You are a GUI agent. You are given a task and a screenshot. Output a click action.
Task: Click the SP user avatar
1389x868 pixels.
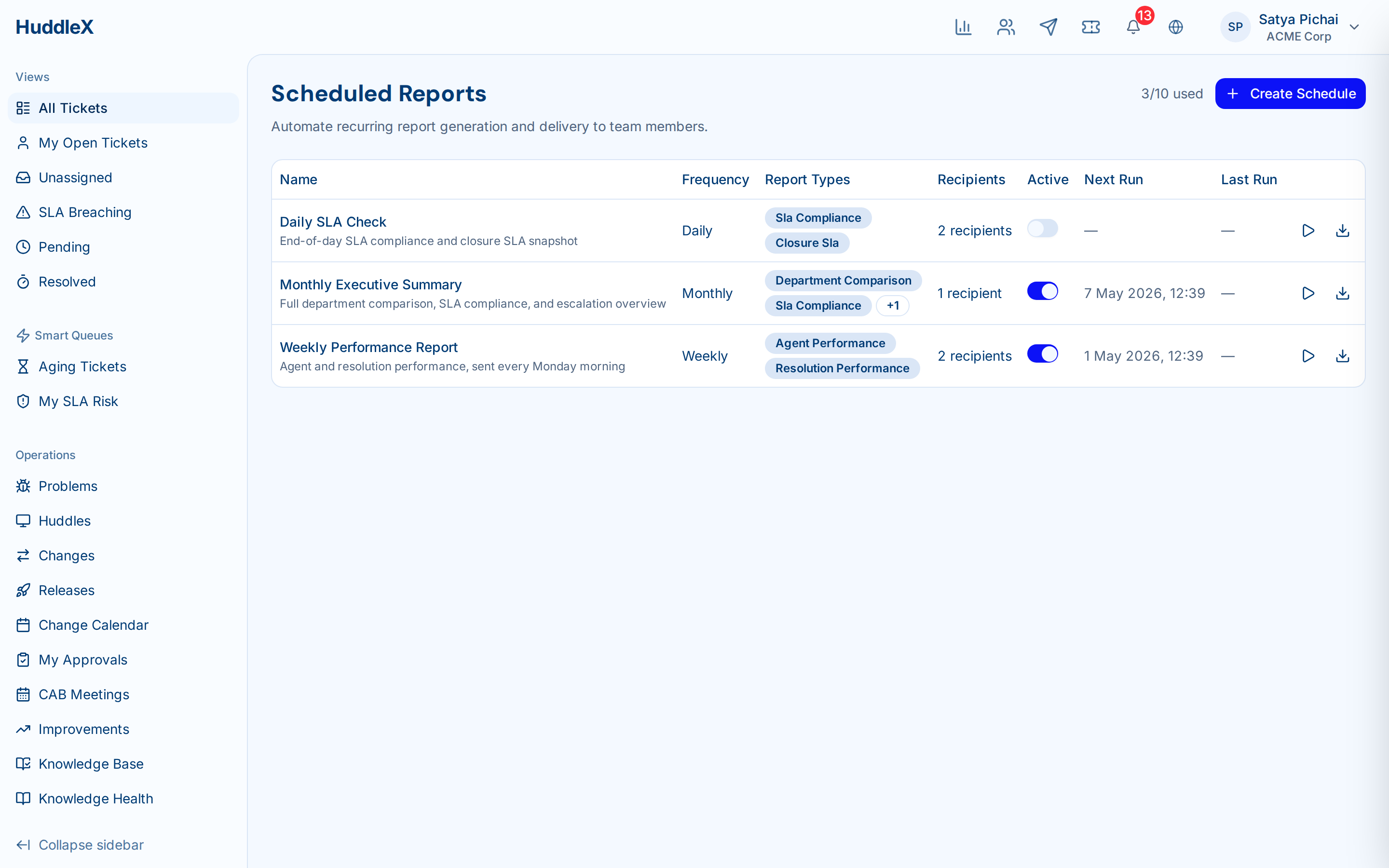(1235, 27)
